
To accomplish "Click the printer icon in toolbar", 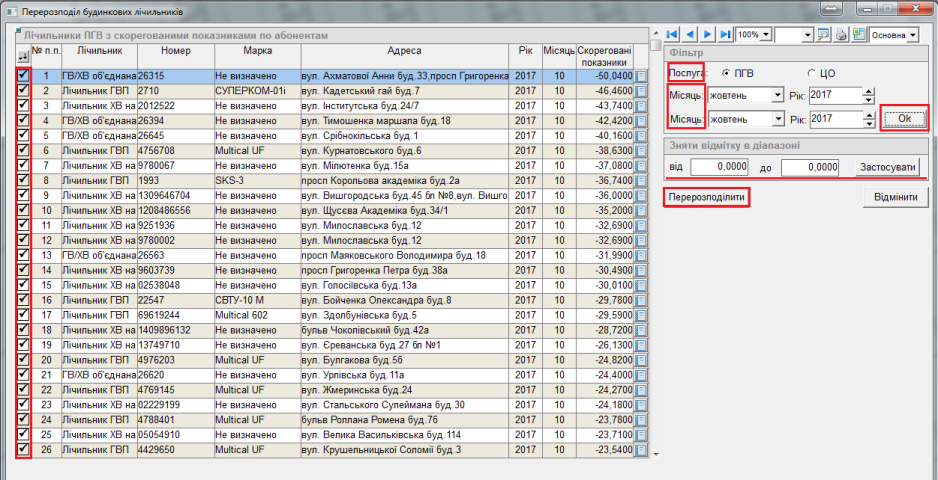I will 841,35.
